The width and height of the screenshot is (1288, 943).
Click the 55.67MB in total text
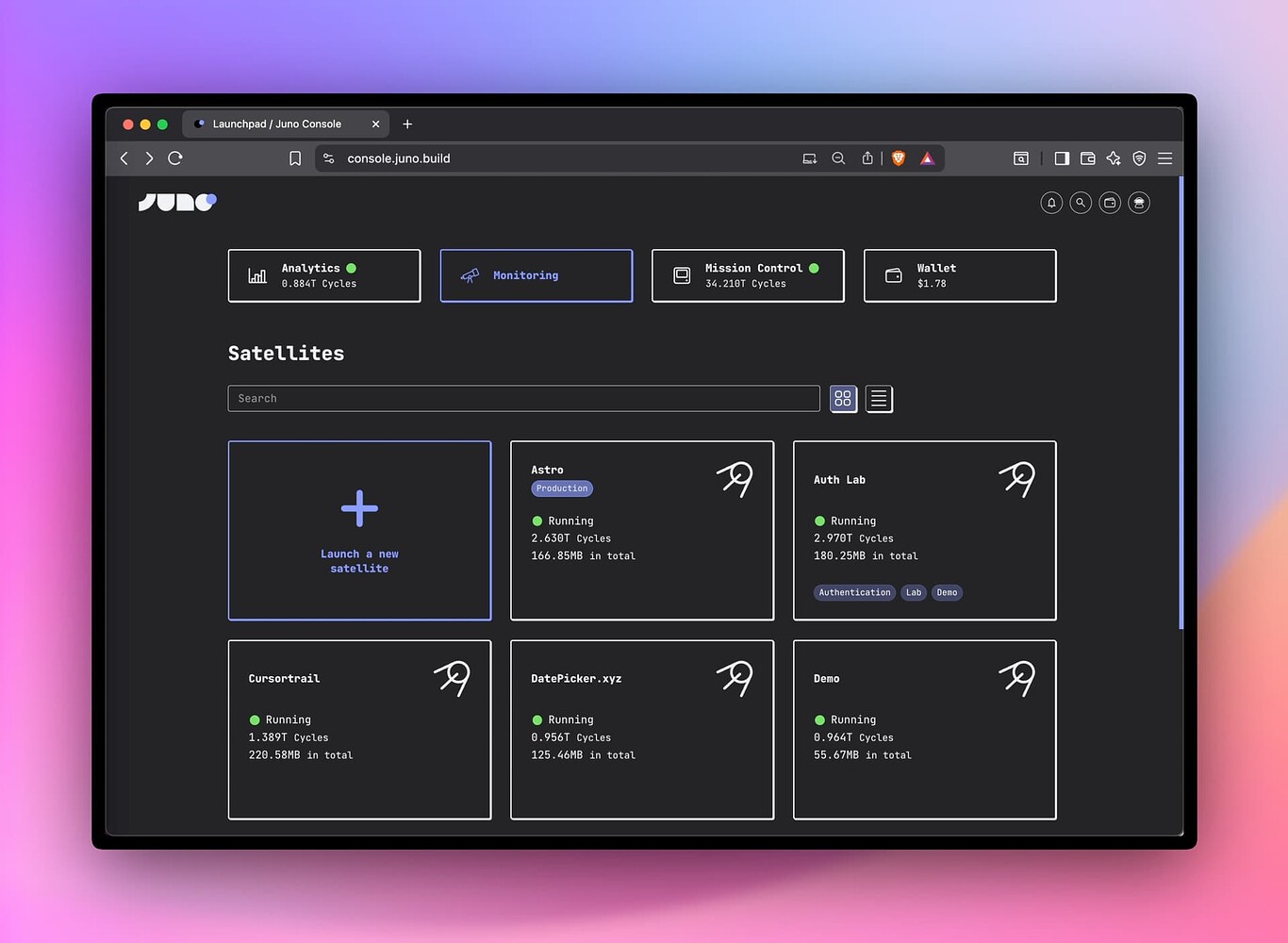coord(863,755)
